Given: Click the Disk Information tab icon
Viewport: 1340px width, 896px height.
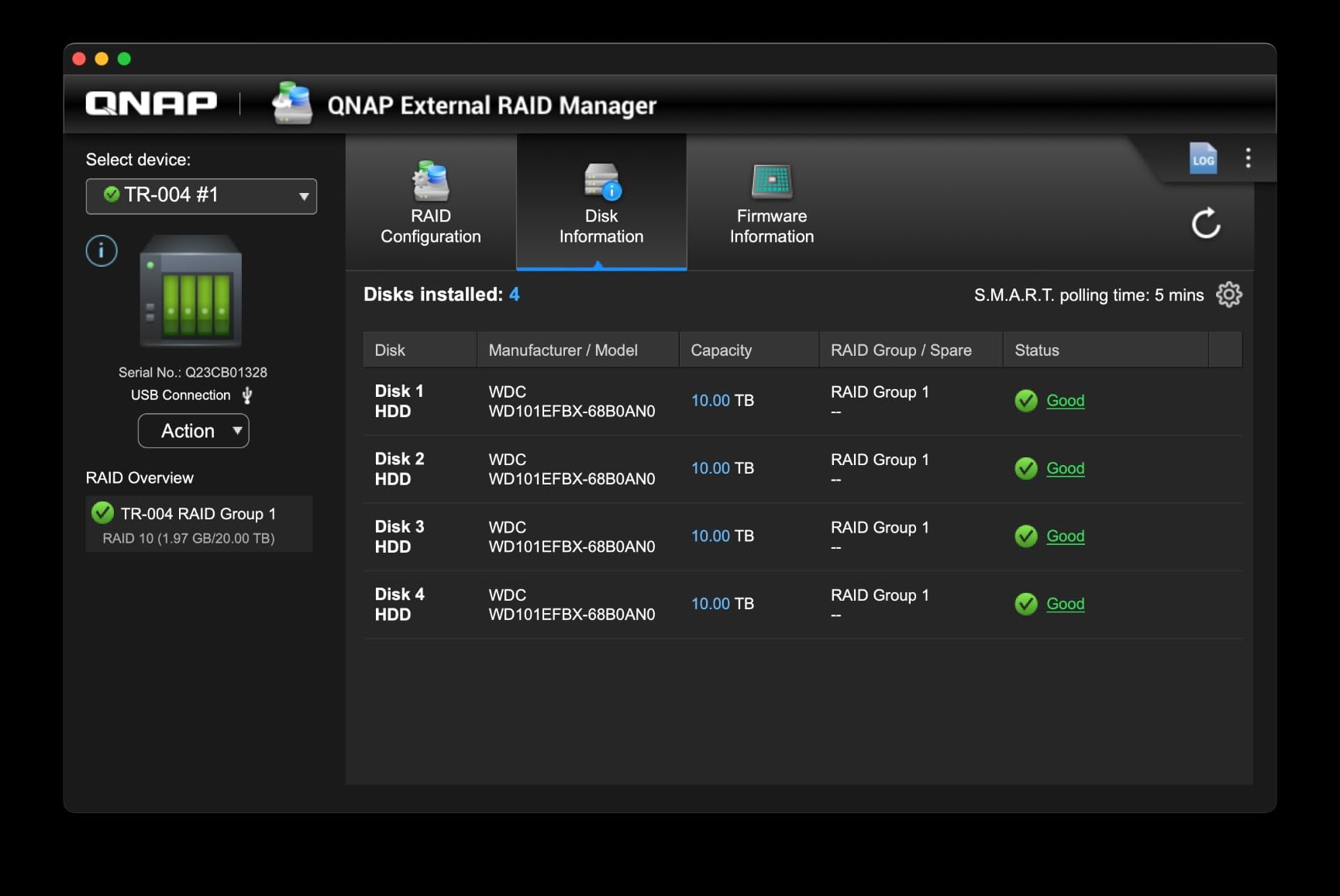Looking at the screenshot, I should point(602,182).
